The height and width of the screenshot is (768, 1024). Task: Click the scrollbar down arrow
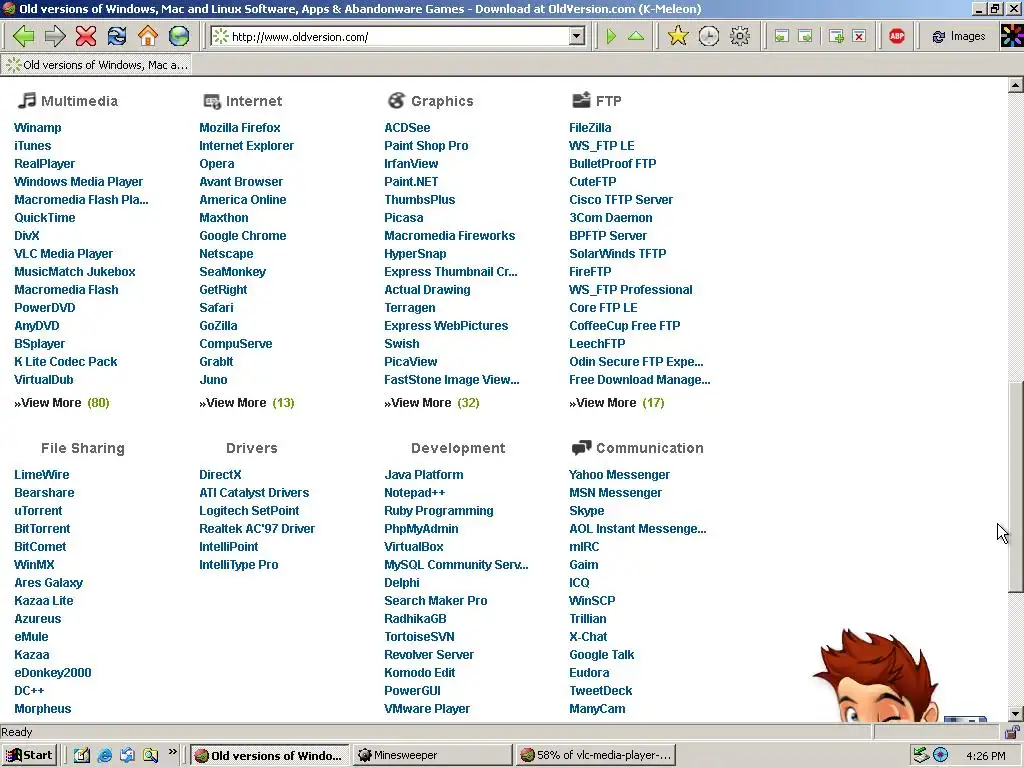click(x=1016, y=714)
